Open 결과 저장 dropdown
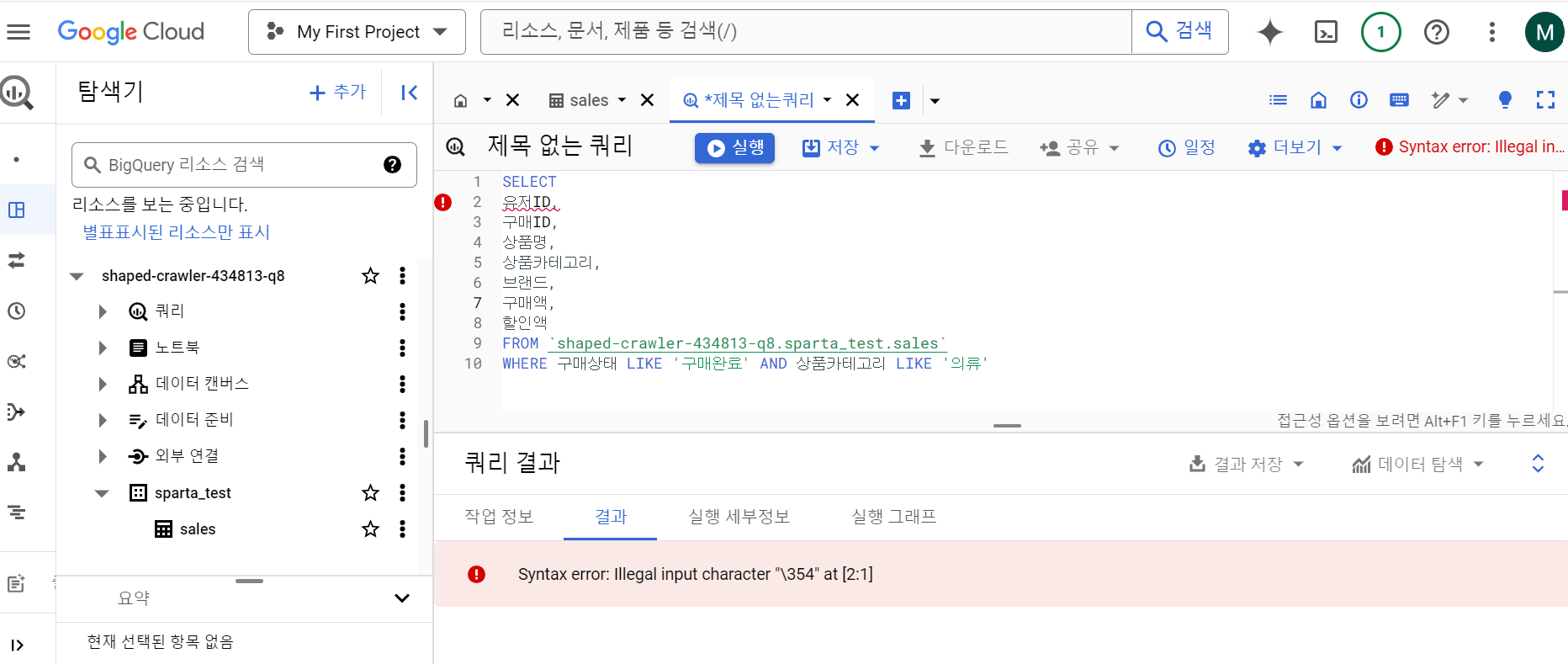Screen dimensions: 1568x664 pos(1246,465)
